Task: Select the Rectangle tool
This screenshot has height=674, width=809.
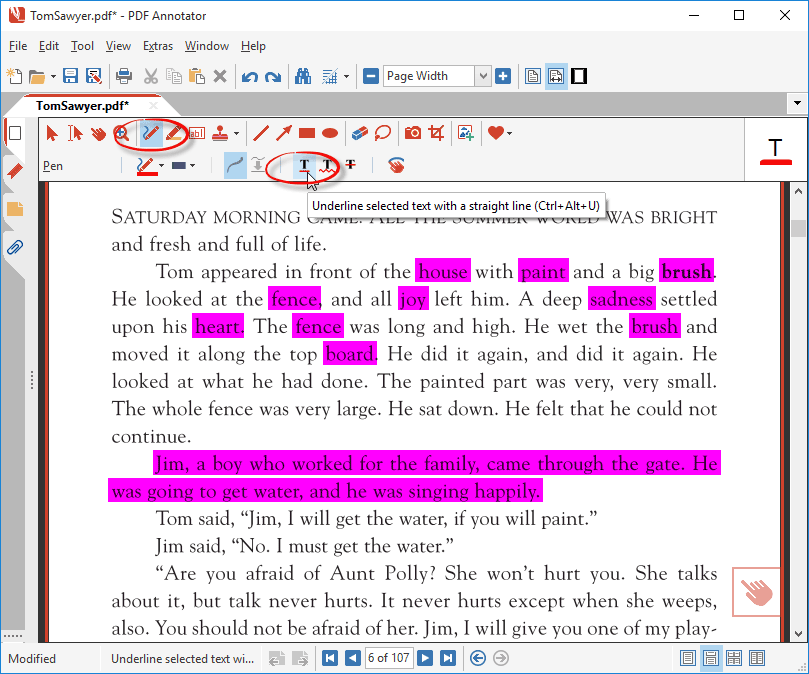Action: coord(307,134)
